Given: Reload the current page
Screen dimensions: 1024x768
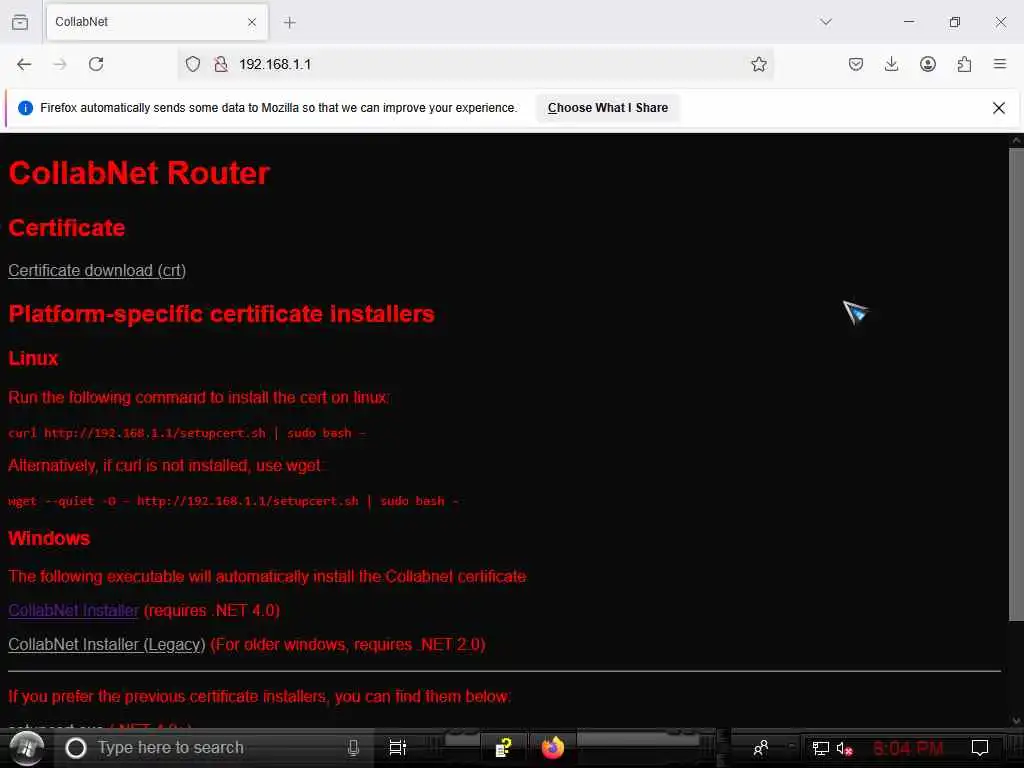Looking at the screenshot, I should 96,64.
